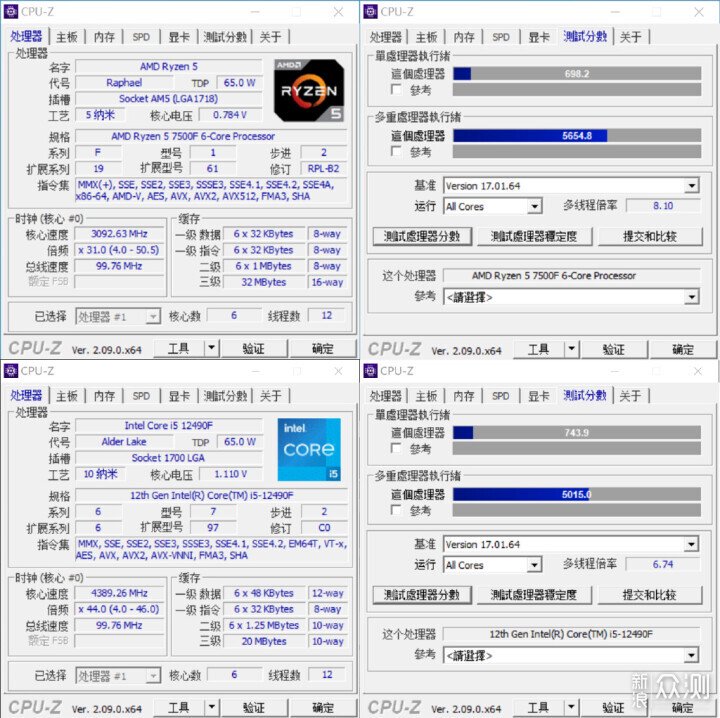The width and height of the screenshot is (720, 718).
Task: Click the 核心速度 value 3092.63 MHz
Action: coord(119,234)
